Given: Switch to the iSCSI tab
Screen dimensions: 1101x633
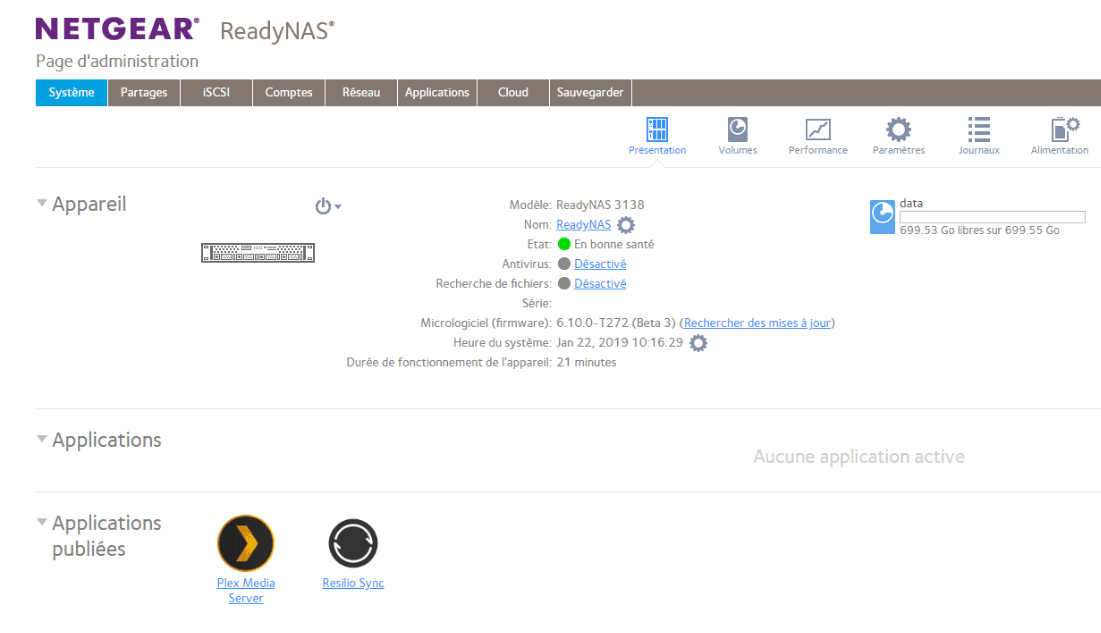Looking at the screenshot, I should (x=216, y=93).
